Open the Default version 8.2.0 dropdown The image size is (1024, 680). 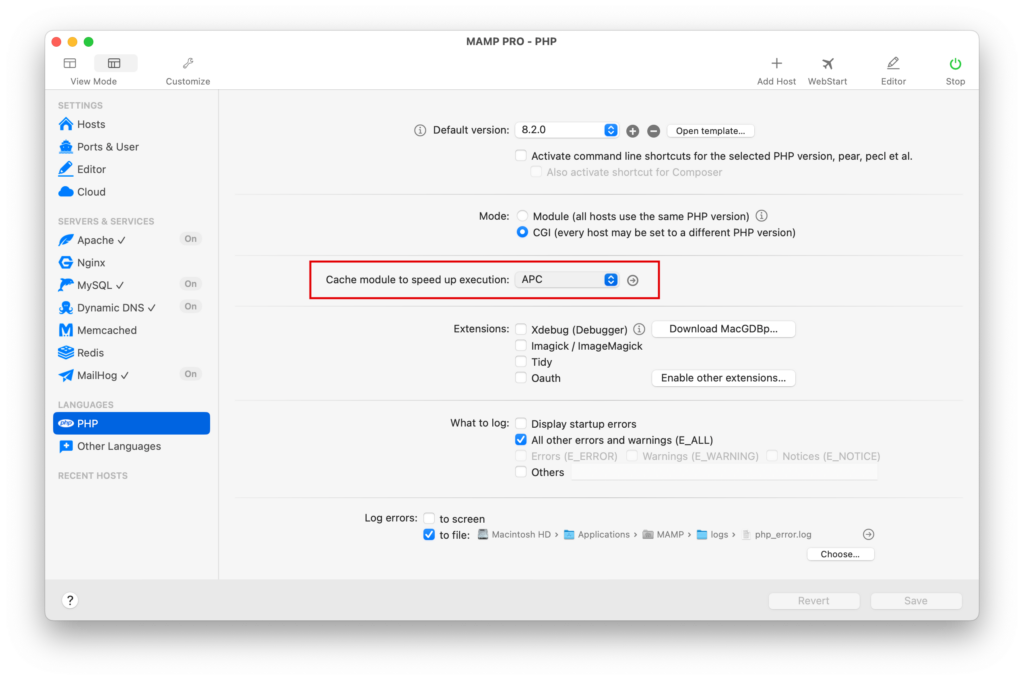(x=566, y=130)
